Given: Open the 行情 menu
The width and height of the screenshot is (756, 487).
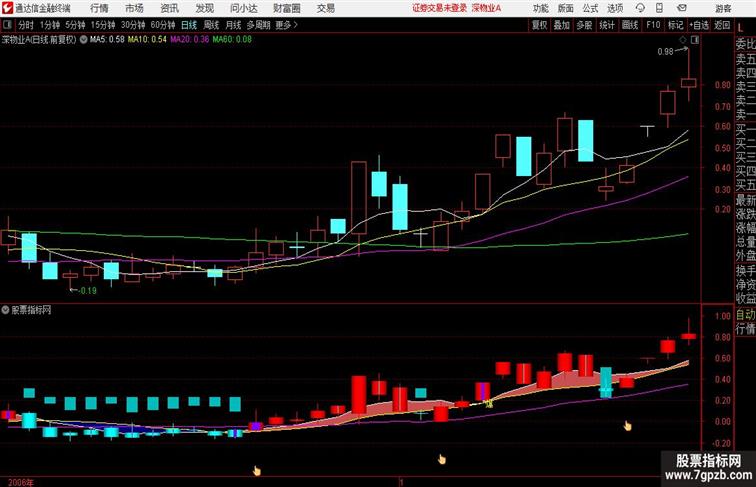Looking at the screenshot, I should tap(99, 8).
